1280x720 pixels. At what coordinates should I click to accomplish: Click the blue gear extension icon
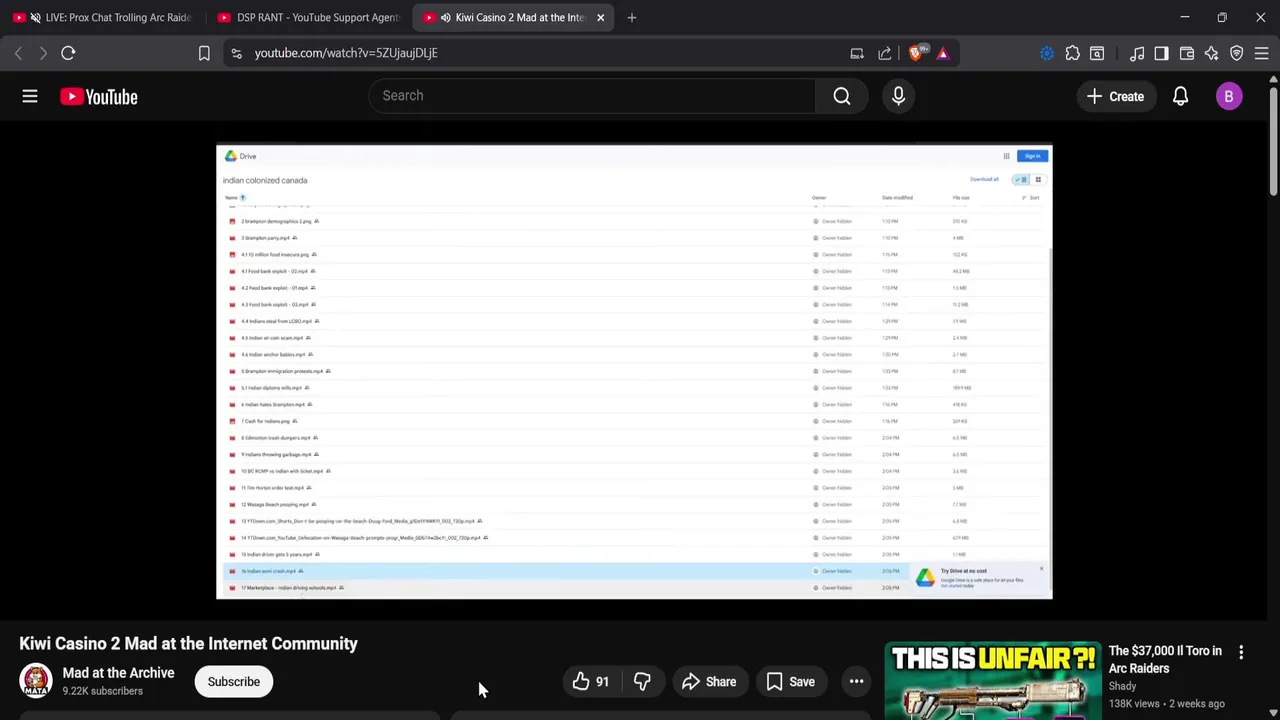1047,53
